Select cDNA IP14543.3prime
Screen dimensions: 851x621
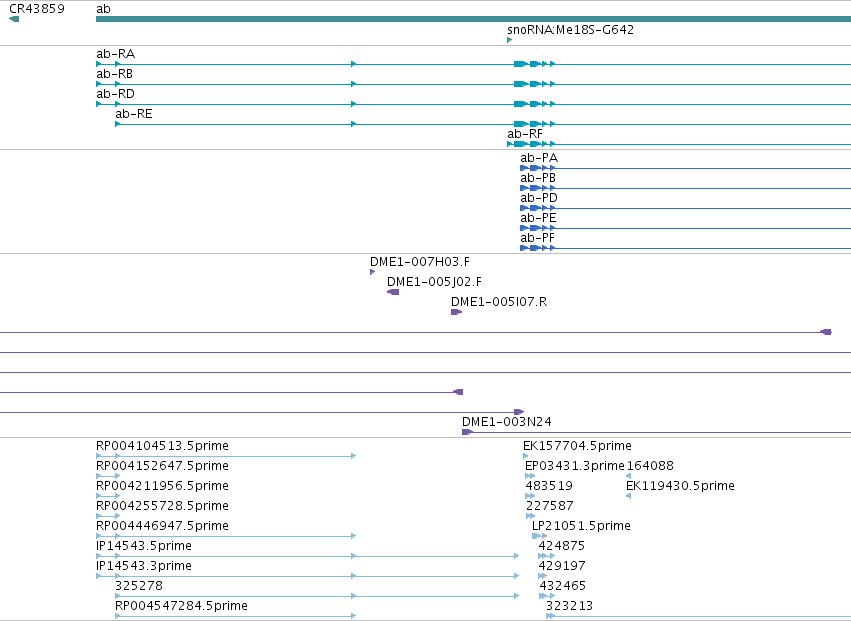click(x=144, y=566)
